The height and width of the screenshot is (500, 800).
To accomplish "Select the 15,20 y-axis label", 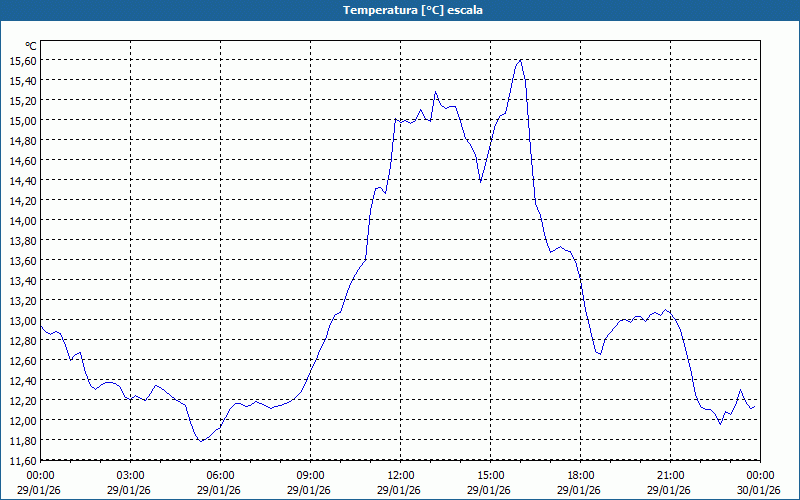I will (x=23, y=101).
